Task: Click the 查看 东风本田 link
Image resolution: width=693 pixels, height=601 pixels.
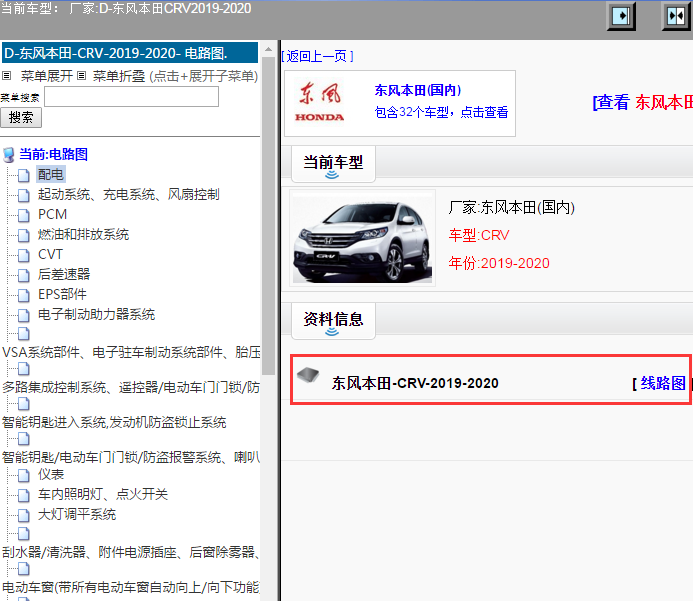Action: [x=642, y=103]
